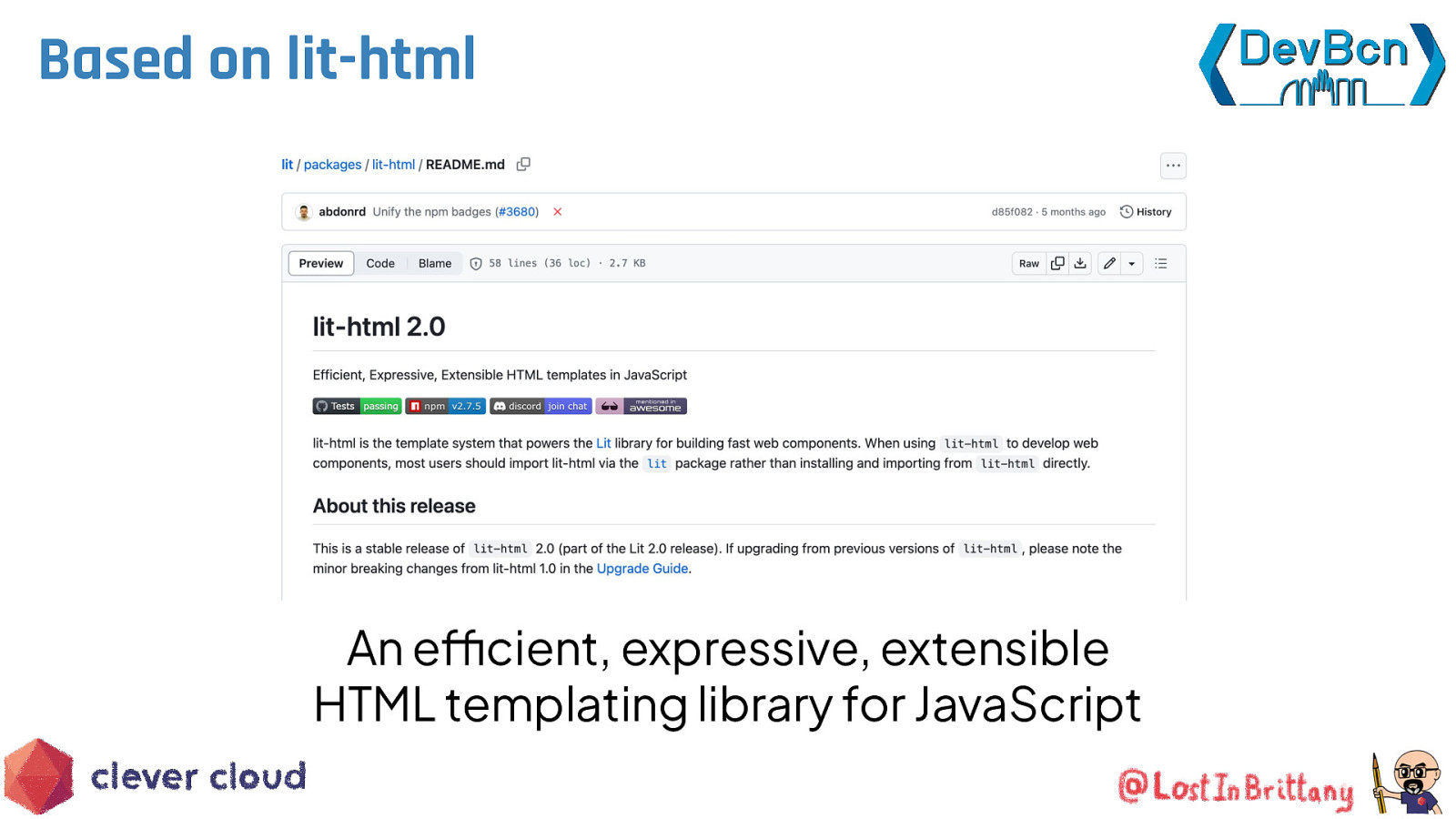Expand the edit options dropdown arrow
This screenshot has height=819, width=1456.
coord(1132,264)
